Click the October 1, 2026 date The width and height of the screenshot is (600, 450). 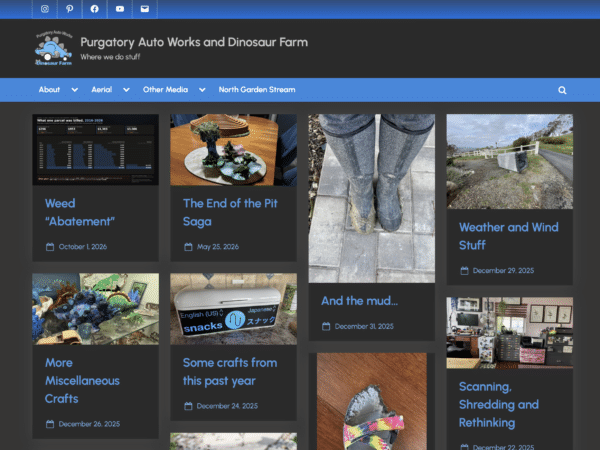[83, 247]
